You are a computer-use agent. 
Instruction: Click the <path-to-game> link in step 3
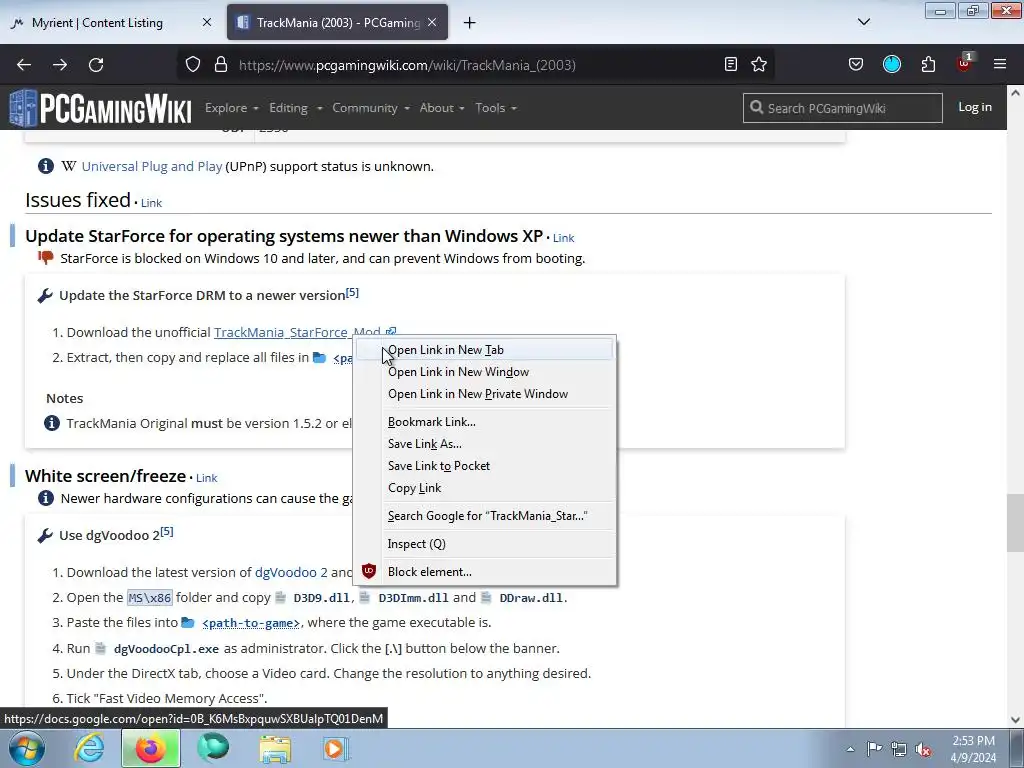pyautogui.click(x=251, y=623)
